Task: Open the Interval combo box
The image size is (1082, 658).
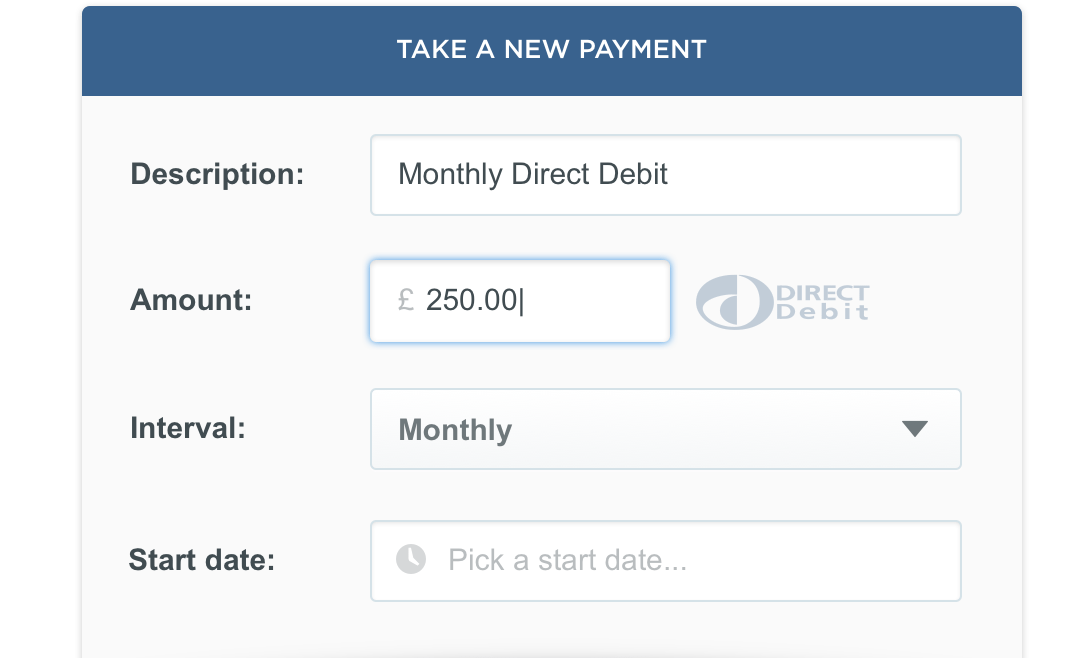Action: 665,429
